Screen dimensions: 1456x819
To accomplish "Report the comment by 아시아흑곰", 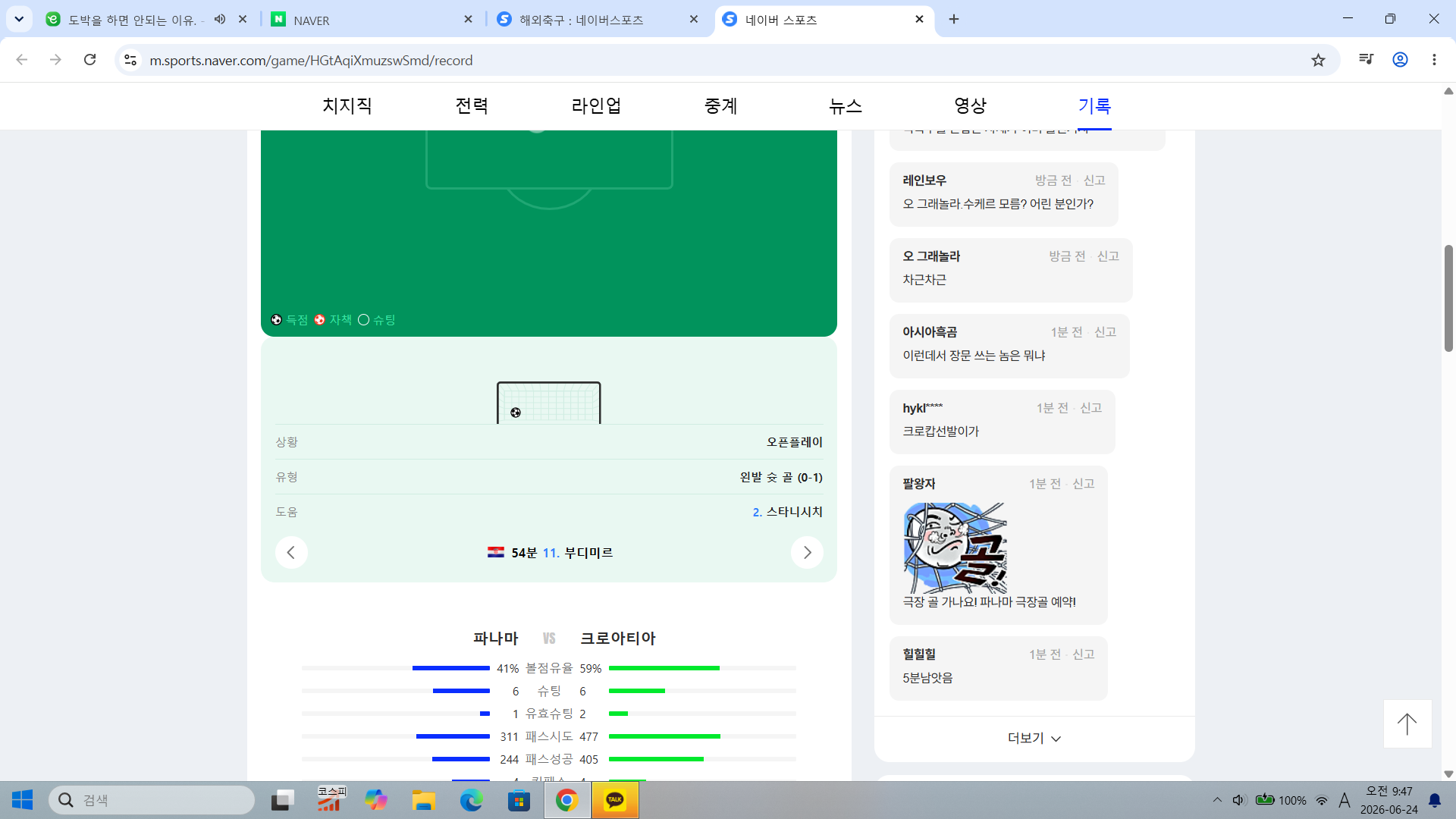I will (1105, 332).
